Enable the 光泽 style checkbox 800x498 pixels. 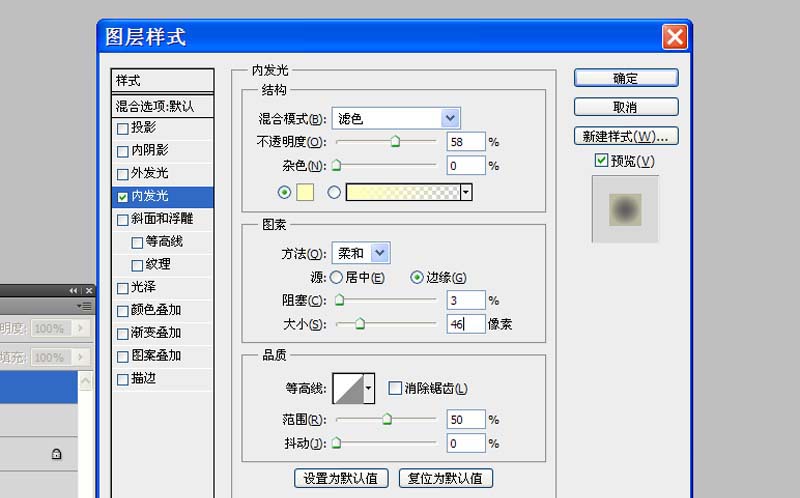[x=122, y=288]
